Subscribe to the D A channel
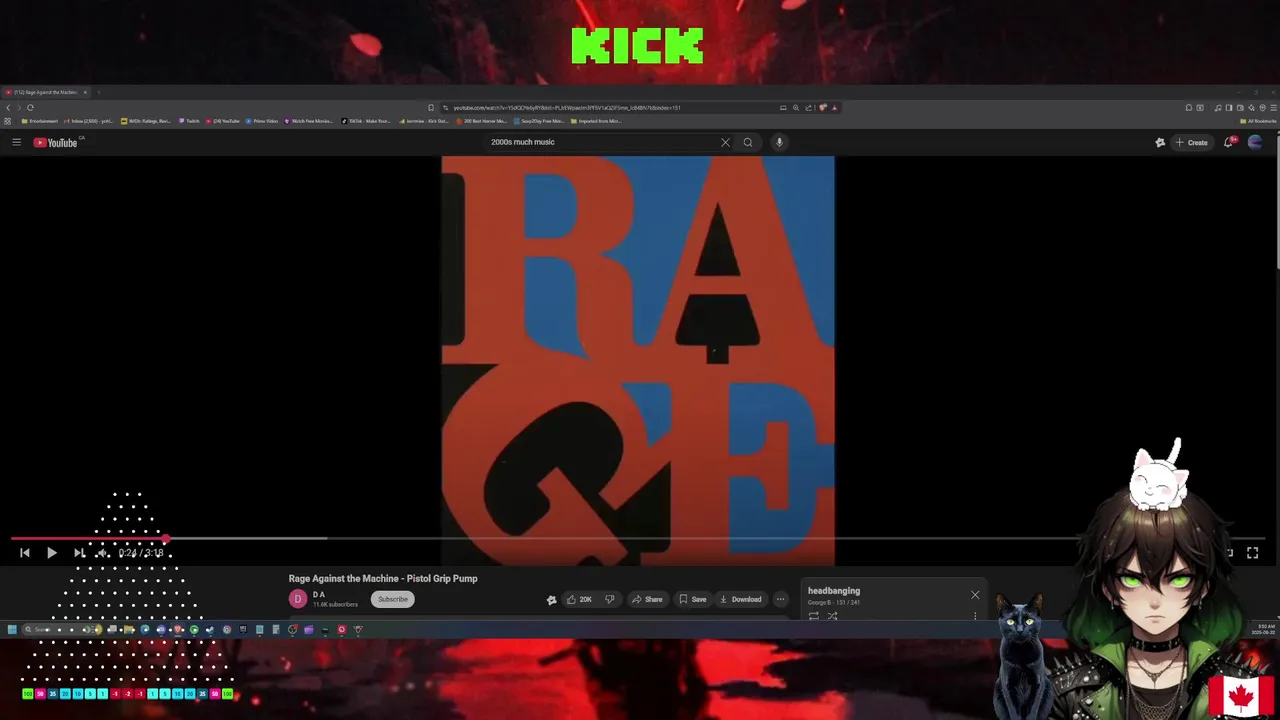This screenshot has height=720, width=1280. (393, 599)
